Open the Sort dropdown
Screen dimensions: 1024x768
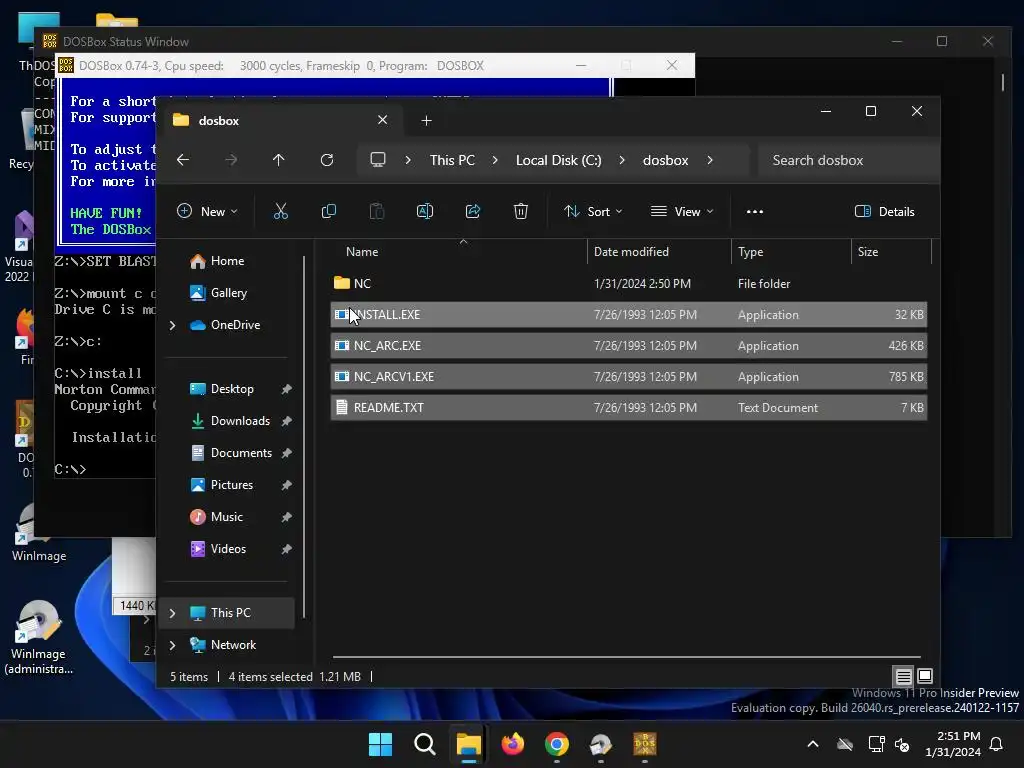pyautogui.click(x=593, y=212)
